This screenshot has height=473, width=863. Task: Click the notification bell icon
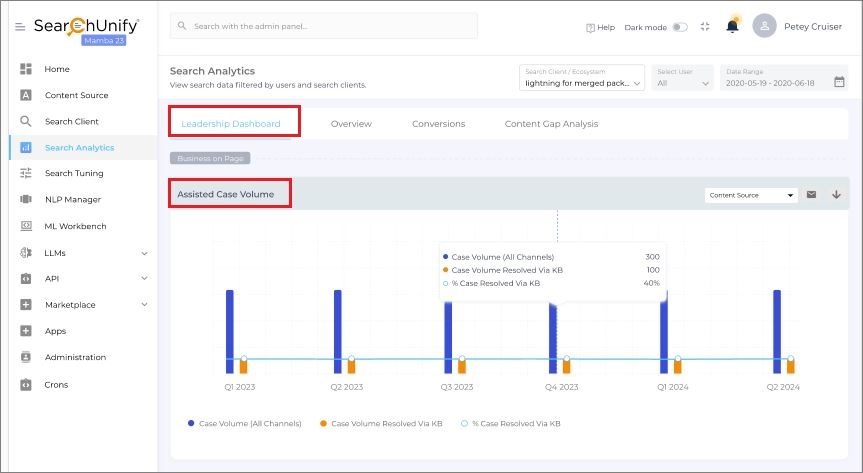[732, 27]
